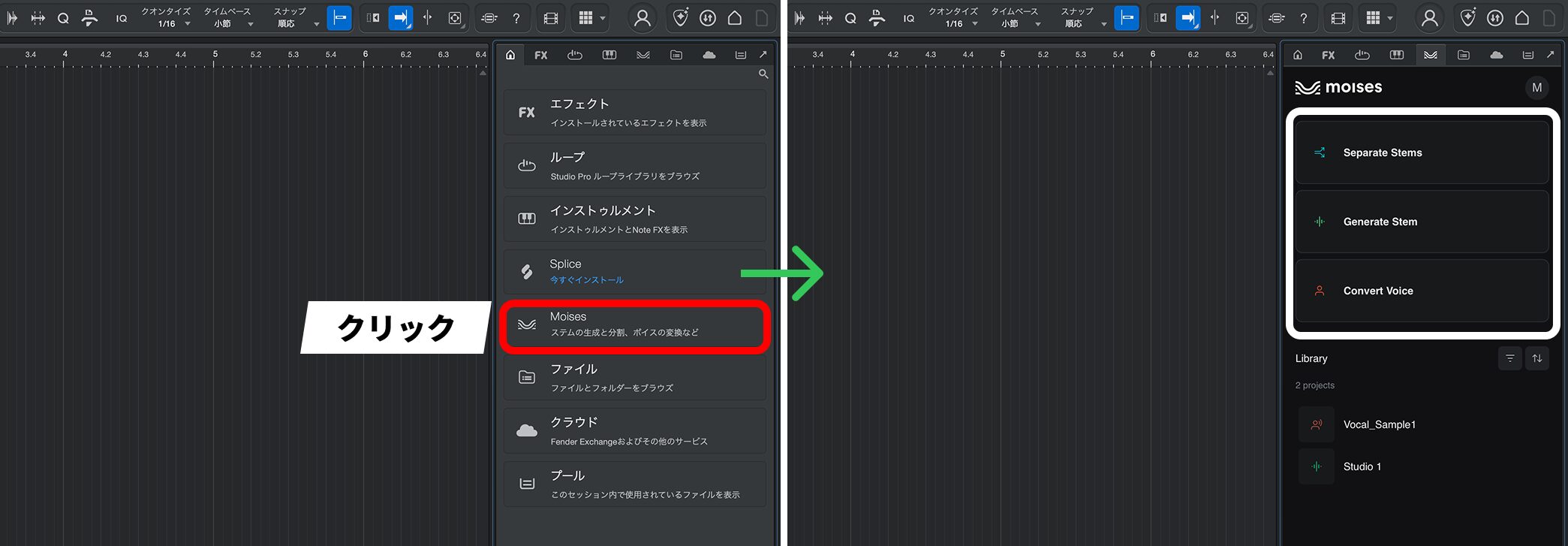The height and width of the screenshot is (546, 1568).
Task: Open grid view dropdown arrow in left toolbar
Action: (603, 18)
